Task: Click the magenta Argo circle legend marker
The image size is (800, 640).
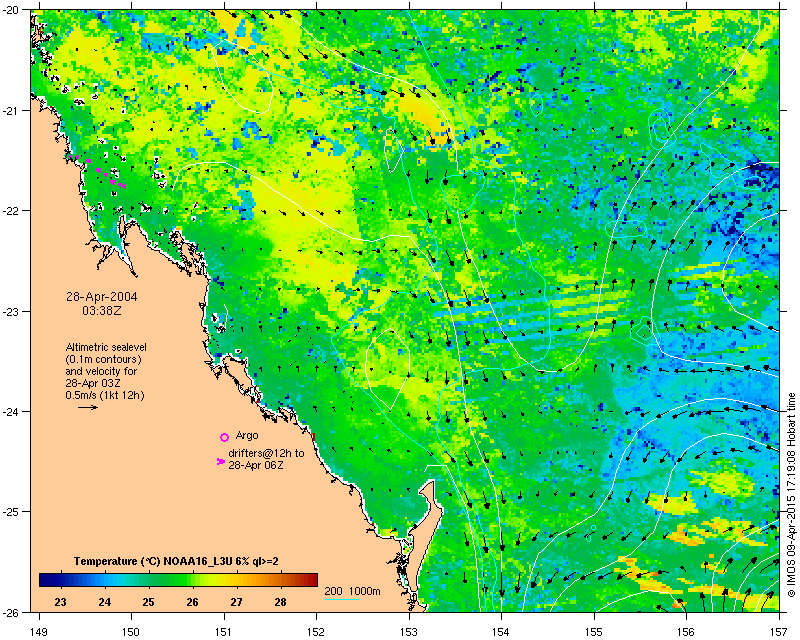Action: click(x=224, y=437)
